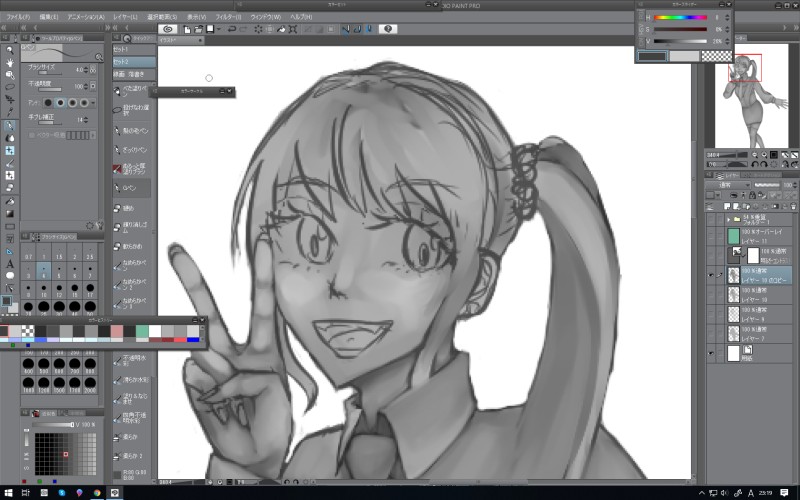Image resolution: width=800 pixels, height=500 pixels.
Task: Toggle snap to special ruler icon
Action: coord(358,29)
